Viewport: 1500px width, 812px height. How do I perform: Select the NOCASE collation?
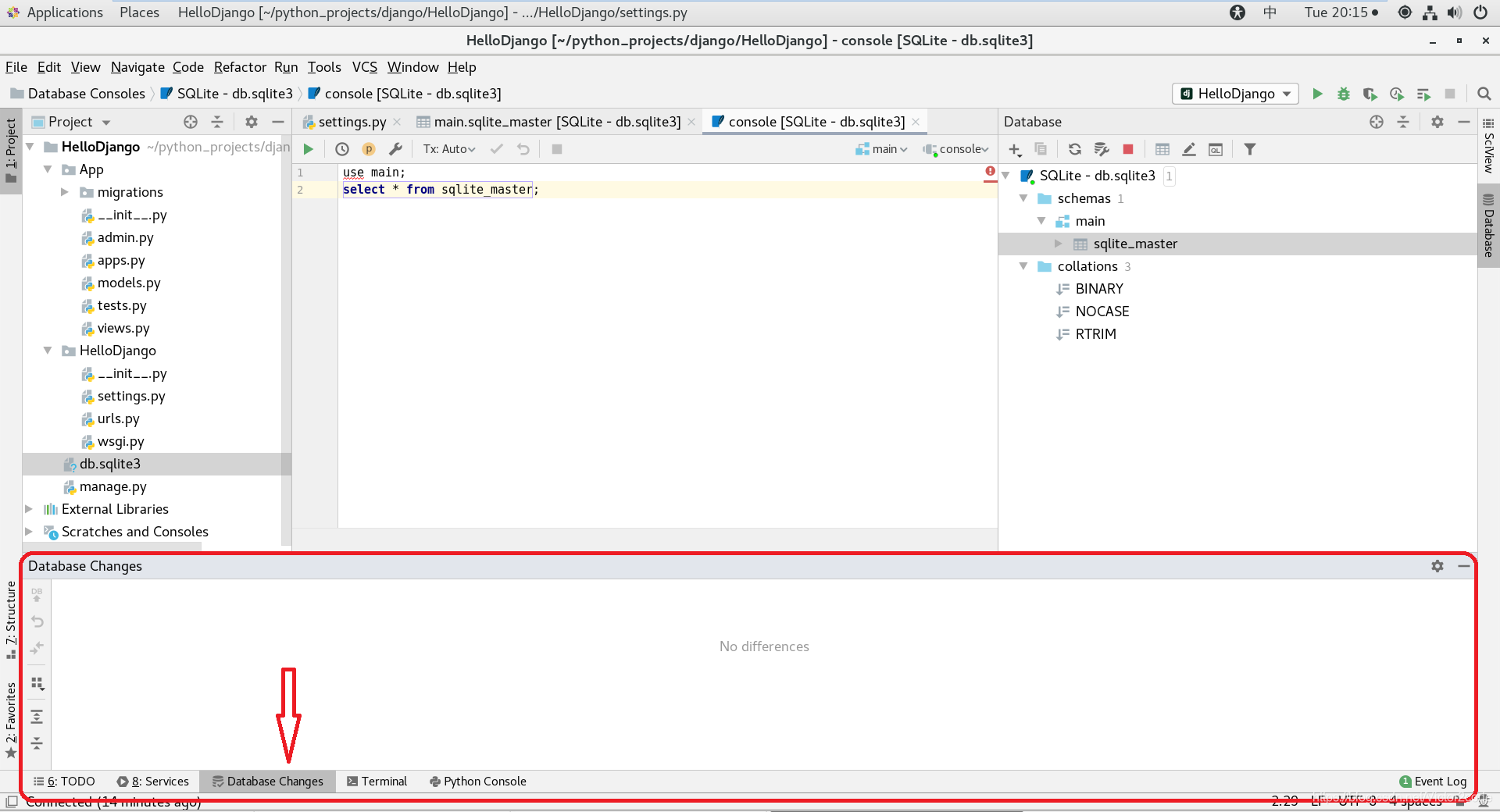tap(1102, 312)
